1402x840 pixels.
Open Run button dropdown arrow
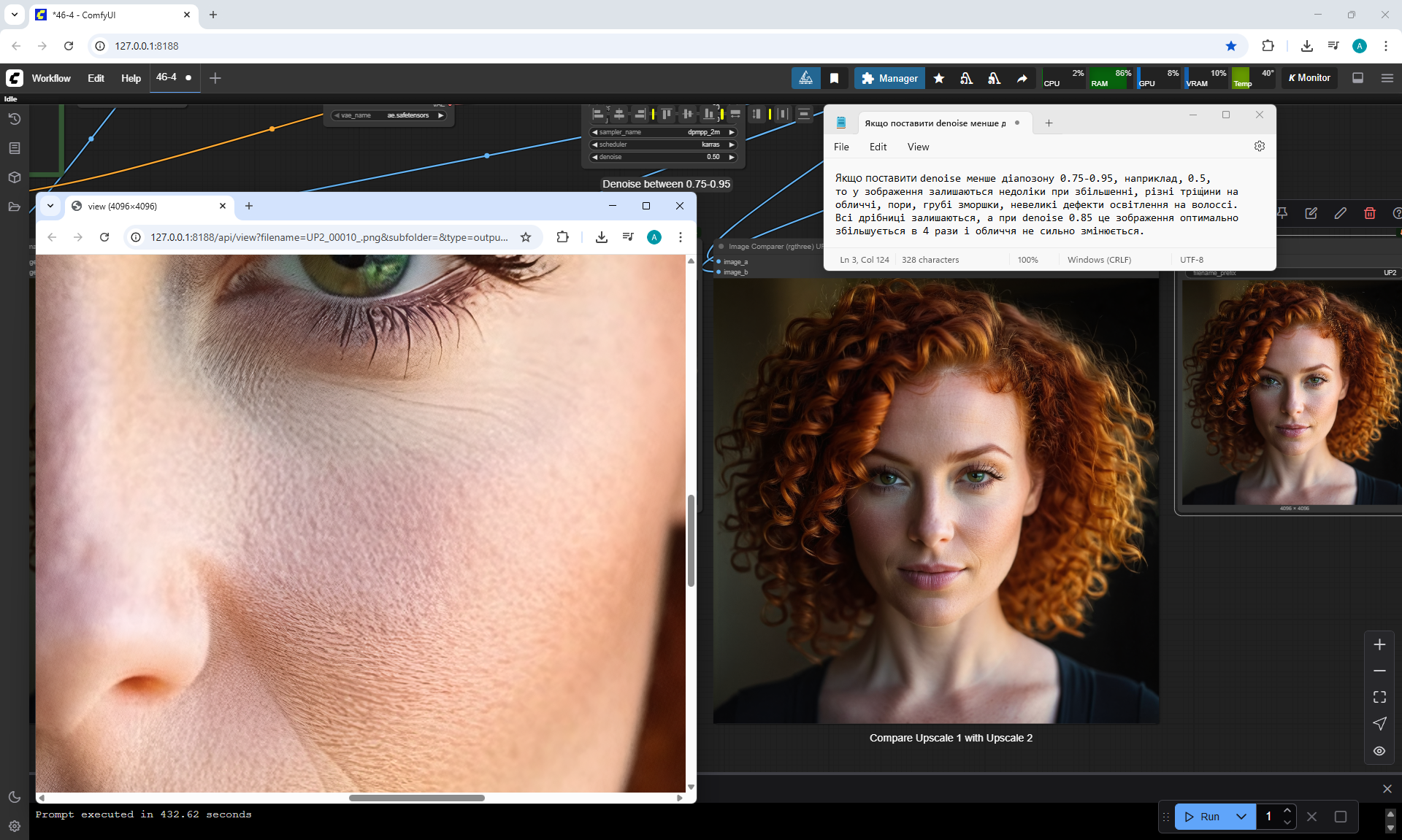click(1241, 817)
